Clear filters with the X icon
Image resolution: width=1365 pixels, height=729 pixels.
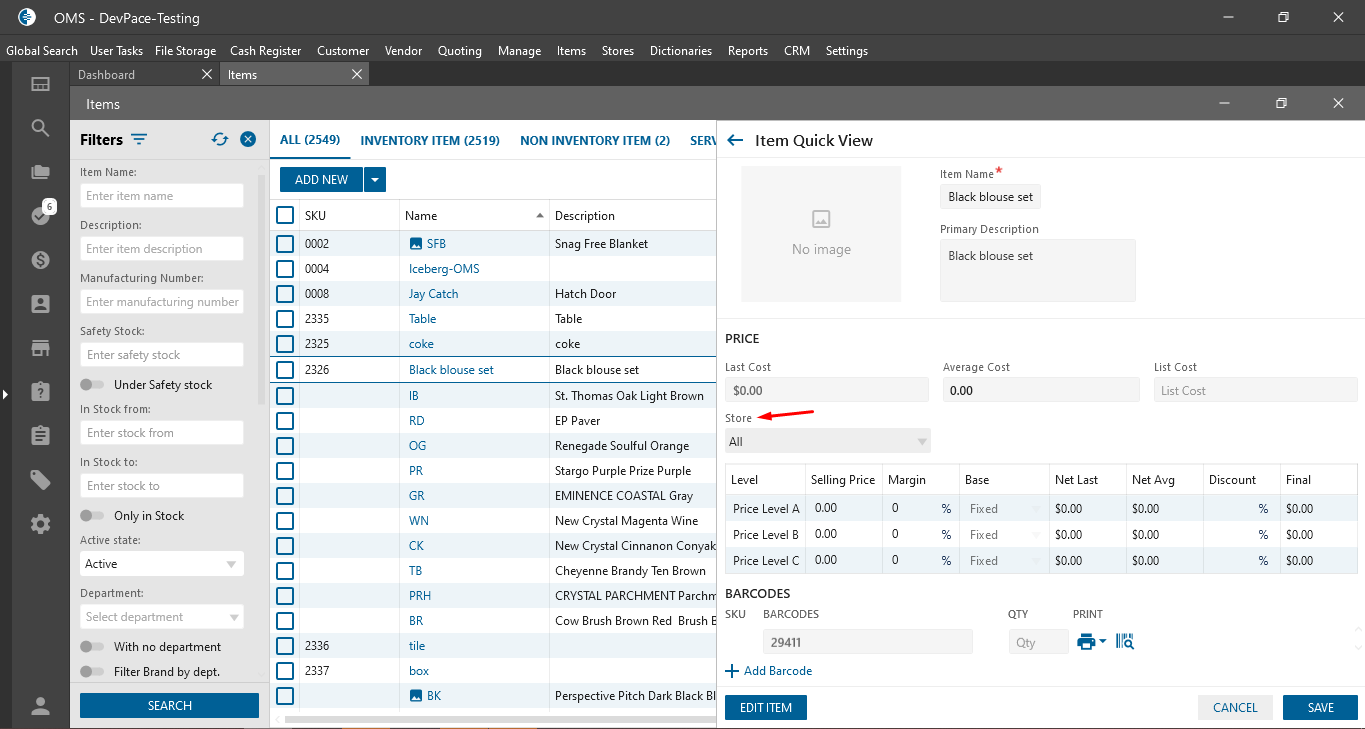pos(248,140)
